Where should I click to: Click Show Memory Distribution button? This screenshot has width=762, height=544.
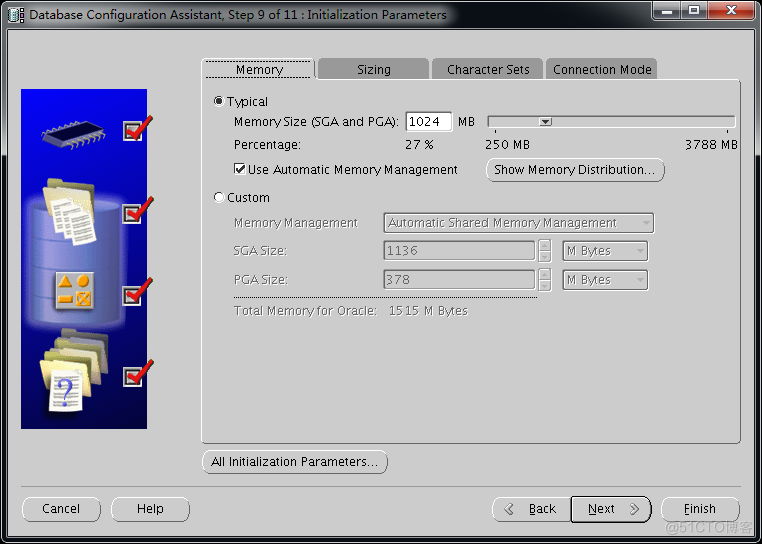coord(575,170)
